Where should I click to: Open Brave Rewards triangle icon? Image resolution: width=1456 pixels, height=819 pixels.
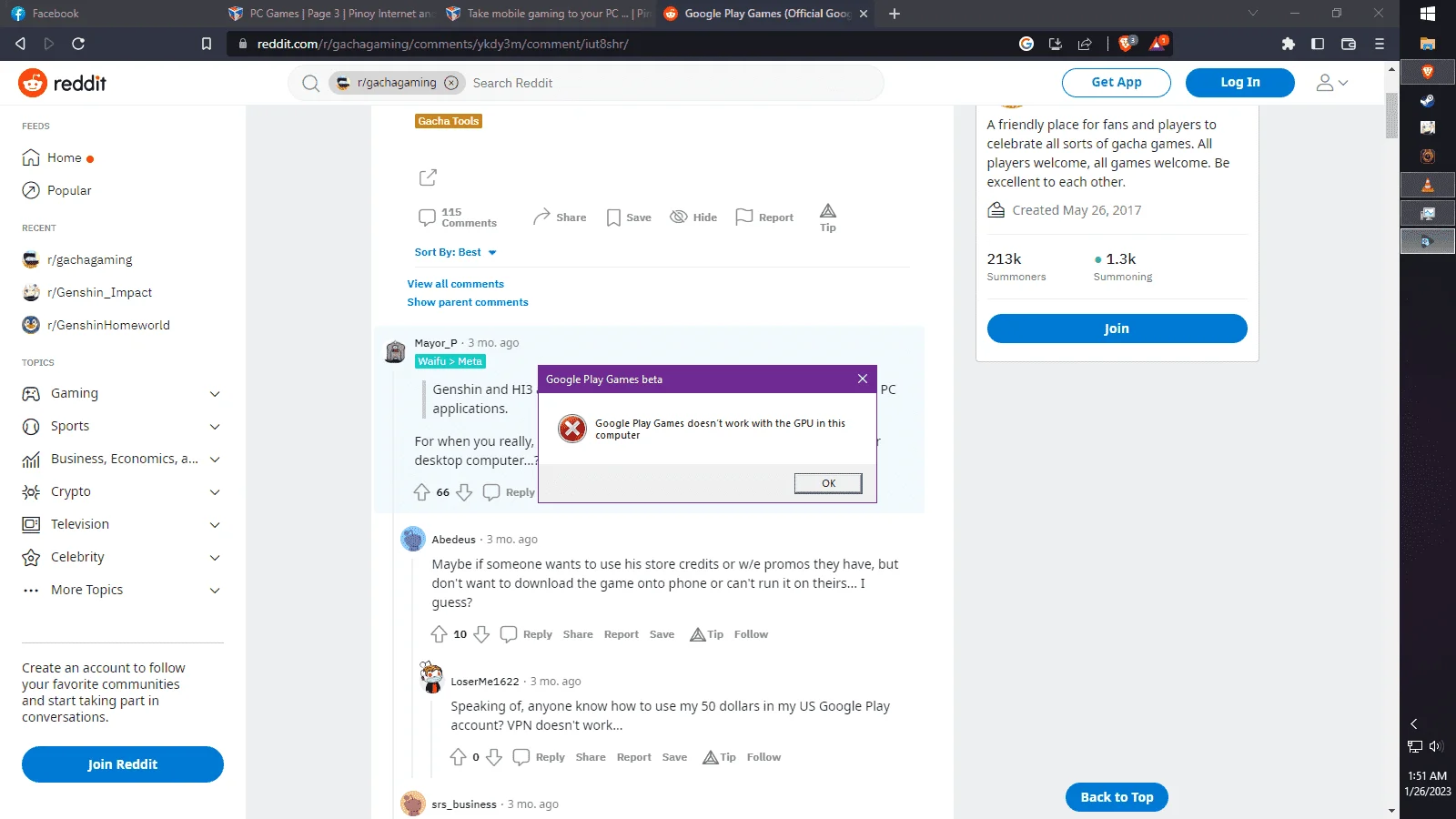pyautogui.click(x=1158, y=43)
